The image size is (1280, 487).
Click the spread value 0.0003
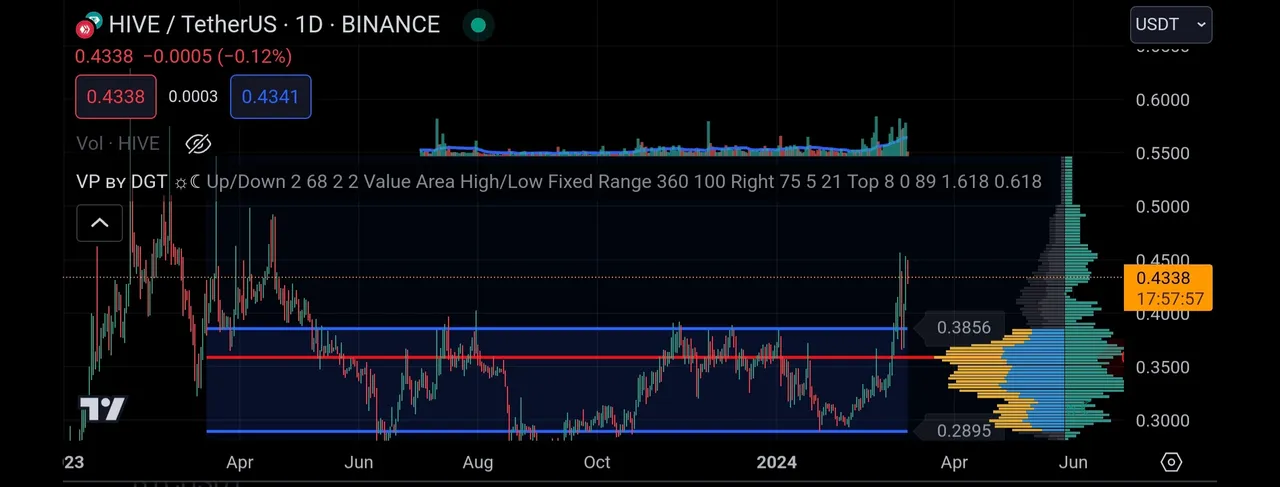[193, 97]
